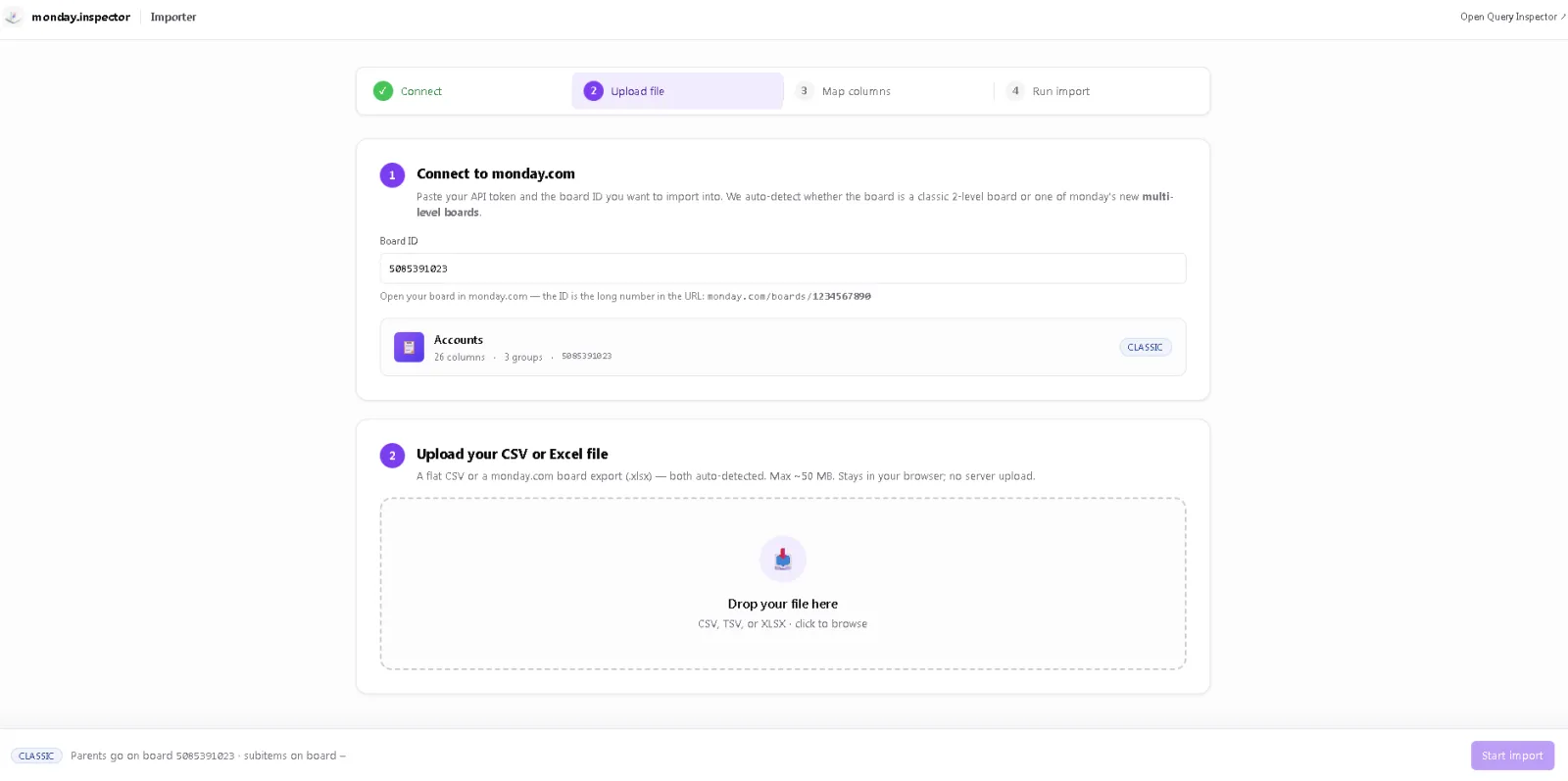Click the monday.inspector brand name
Screen dimensions: 1568x781
[80, 17]
